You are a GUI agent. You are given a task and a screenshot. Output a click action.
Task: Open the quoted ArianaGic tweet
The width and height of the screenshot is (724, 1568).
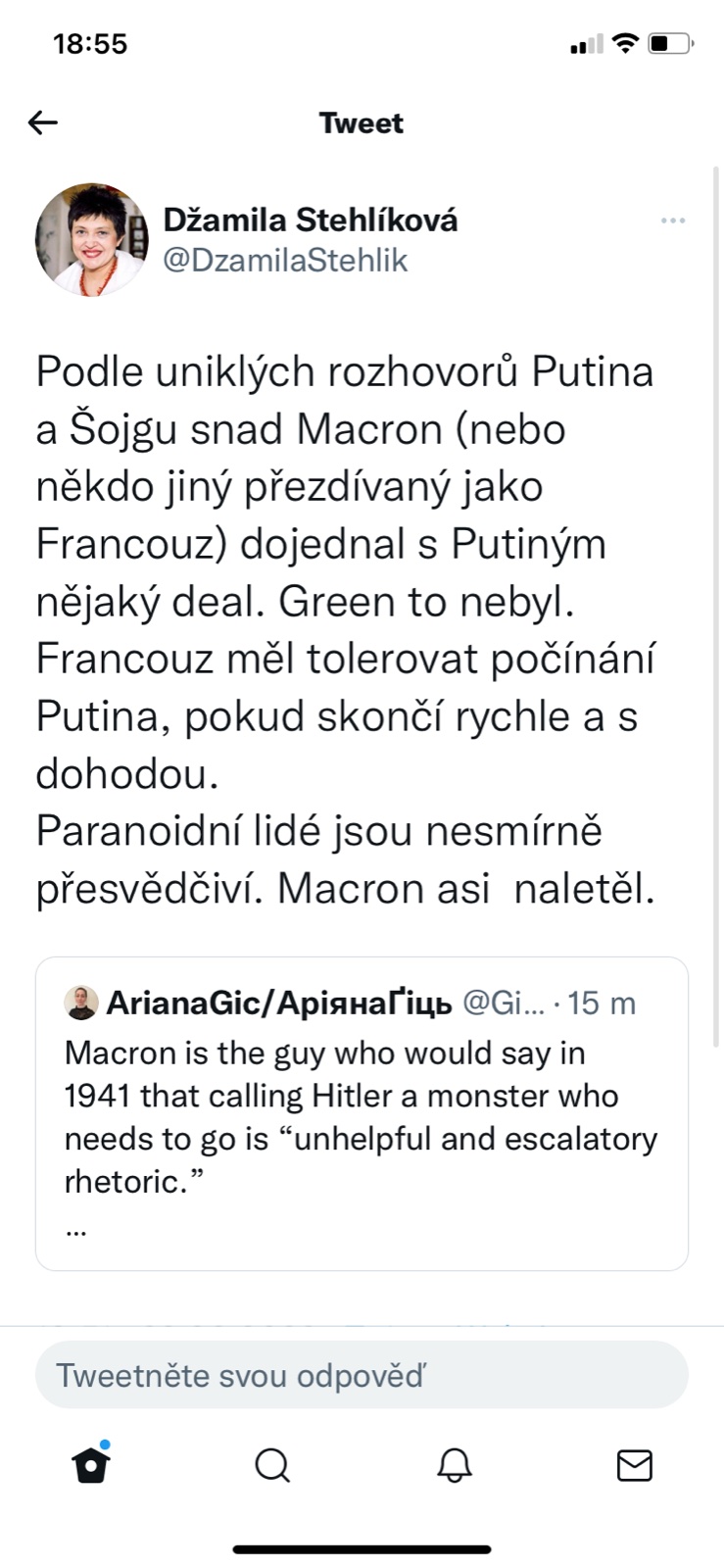point(362,1117)
